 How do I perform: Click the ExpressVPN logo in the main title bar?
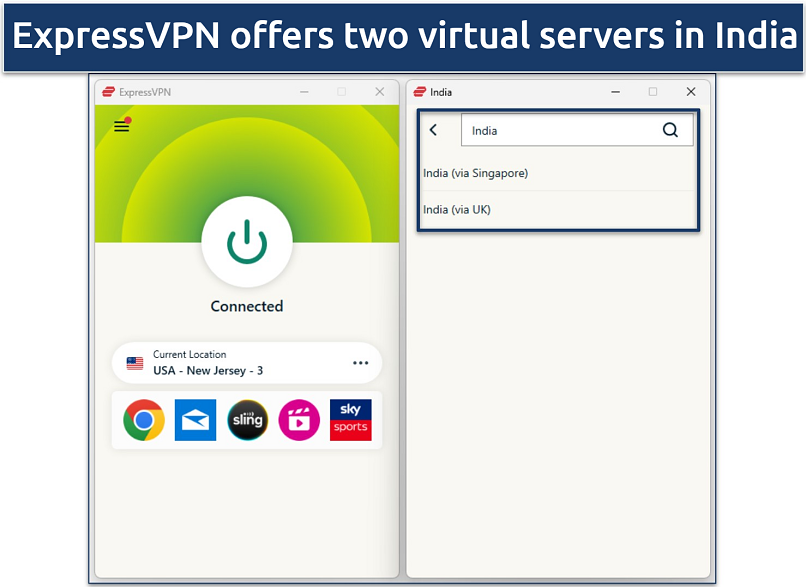click(x=110, y=90)
